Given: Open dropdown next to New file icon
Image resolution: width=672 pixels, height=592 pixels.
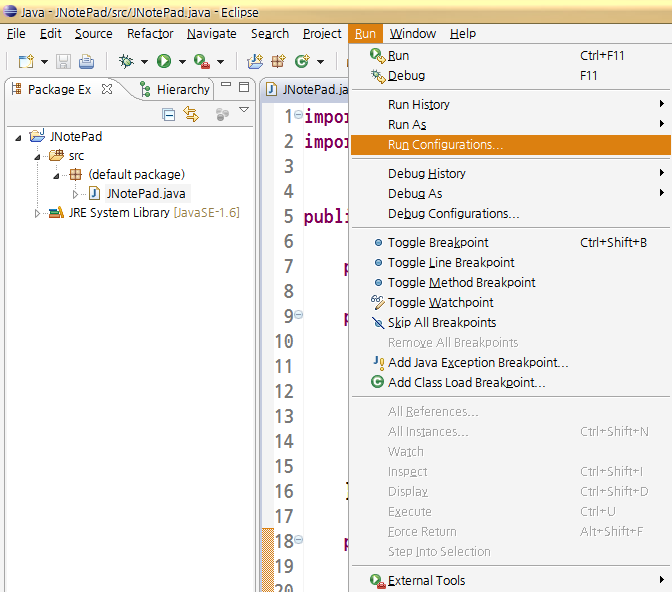Looking at the screenshot, I should (44, 62).
